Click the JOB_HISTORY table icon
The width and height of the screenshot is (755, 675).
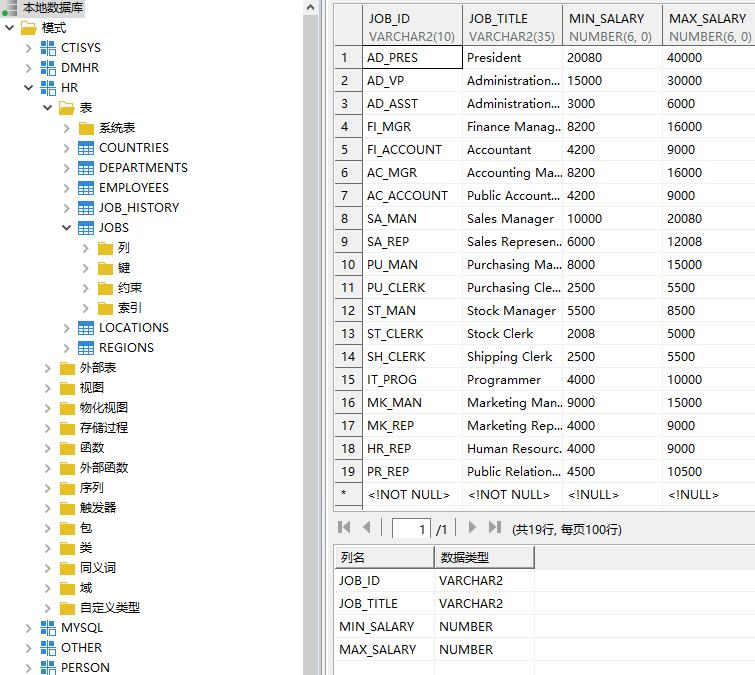point(86,208)
